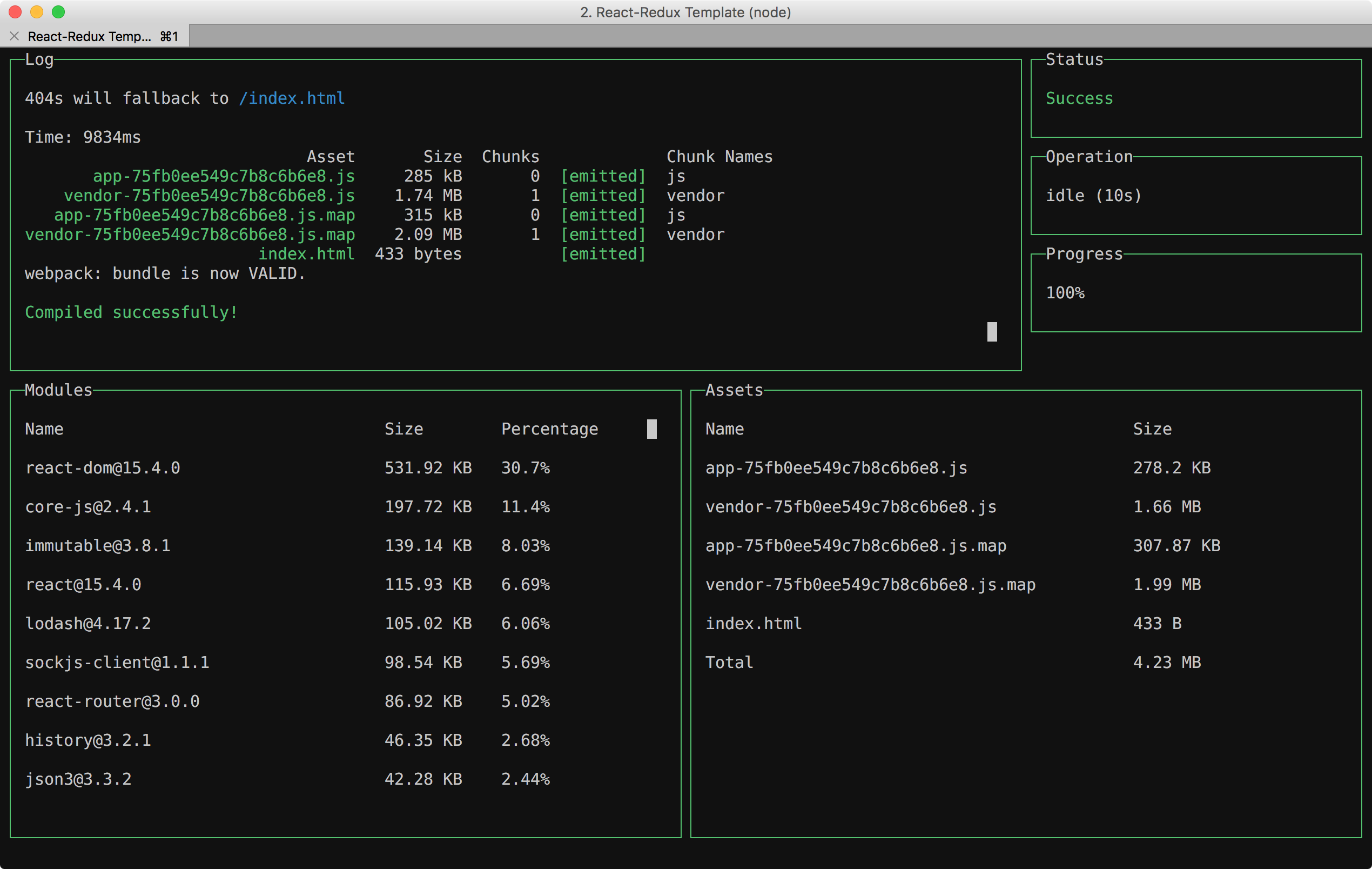Click the Log panel scrollbar thumb
The width and height of the screenshot is (1372, 869).
coord(991,331)
